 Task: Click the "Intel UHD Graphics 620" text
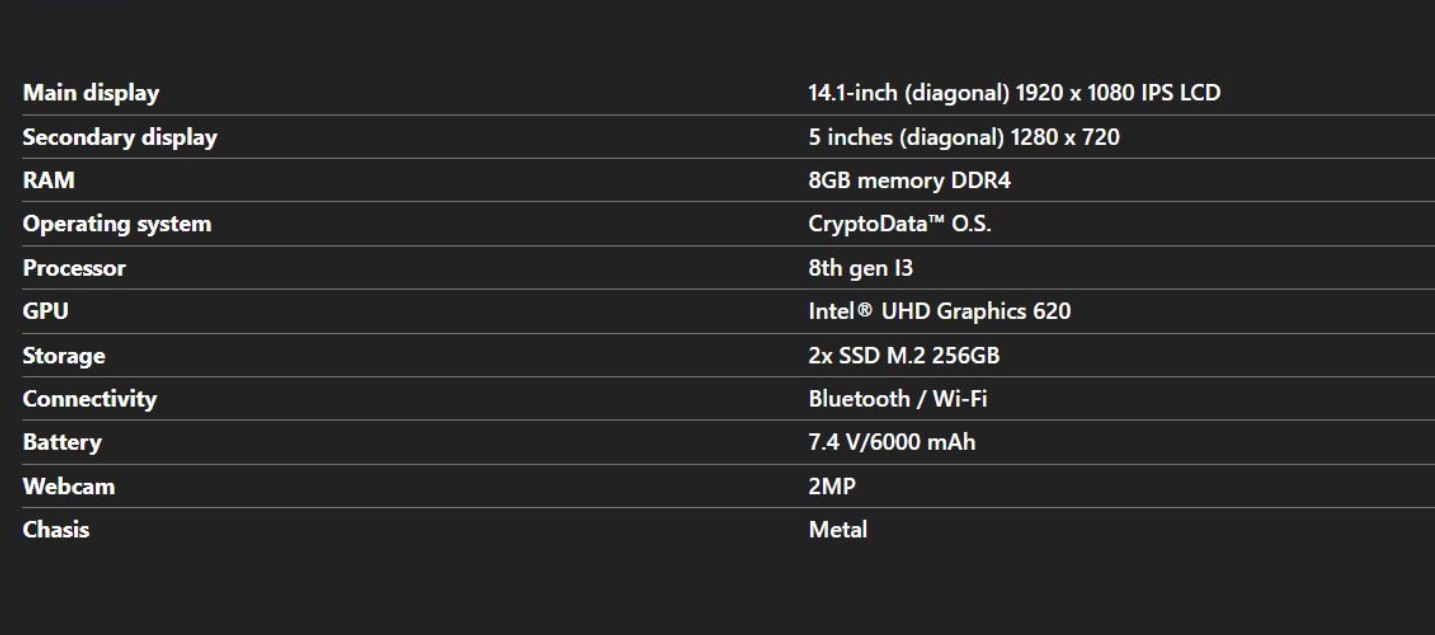point(939,311)
